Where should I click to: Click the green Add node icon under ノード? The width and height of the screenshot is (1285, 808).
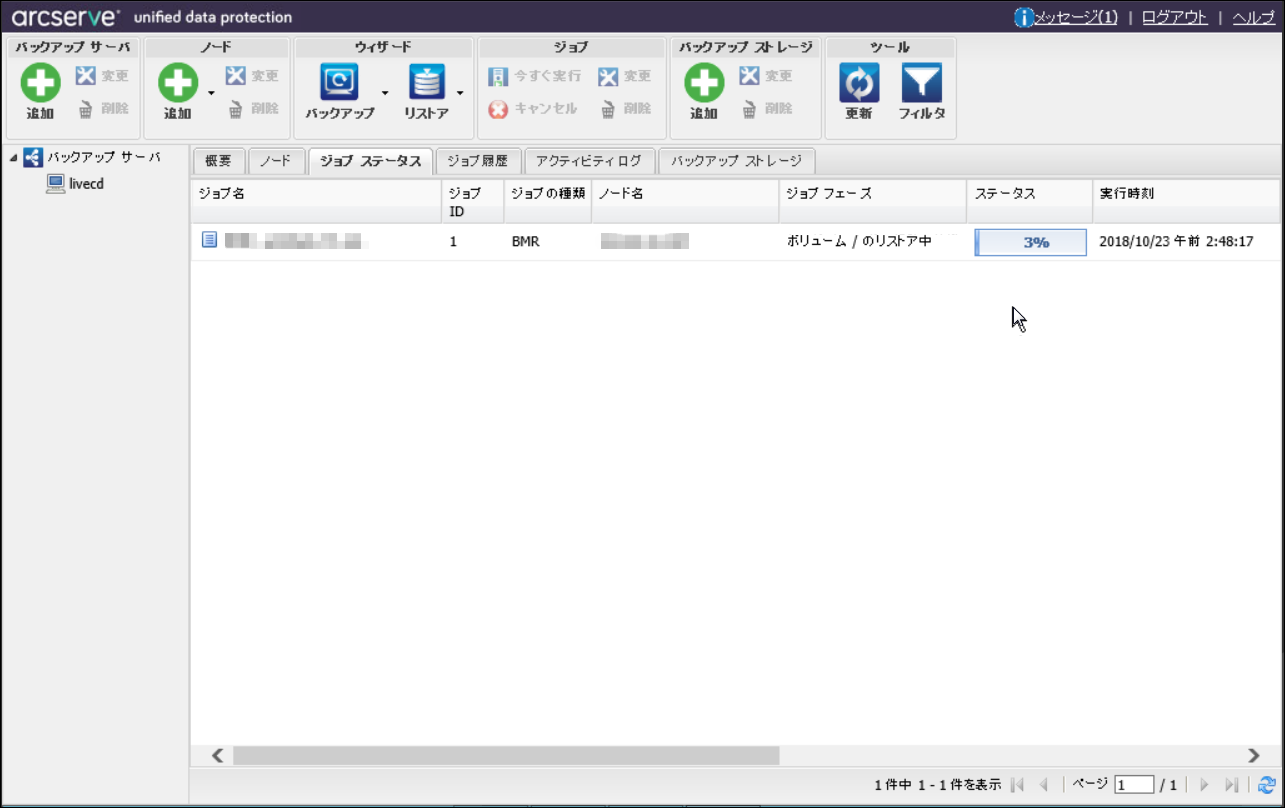(178, 83)
